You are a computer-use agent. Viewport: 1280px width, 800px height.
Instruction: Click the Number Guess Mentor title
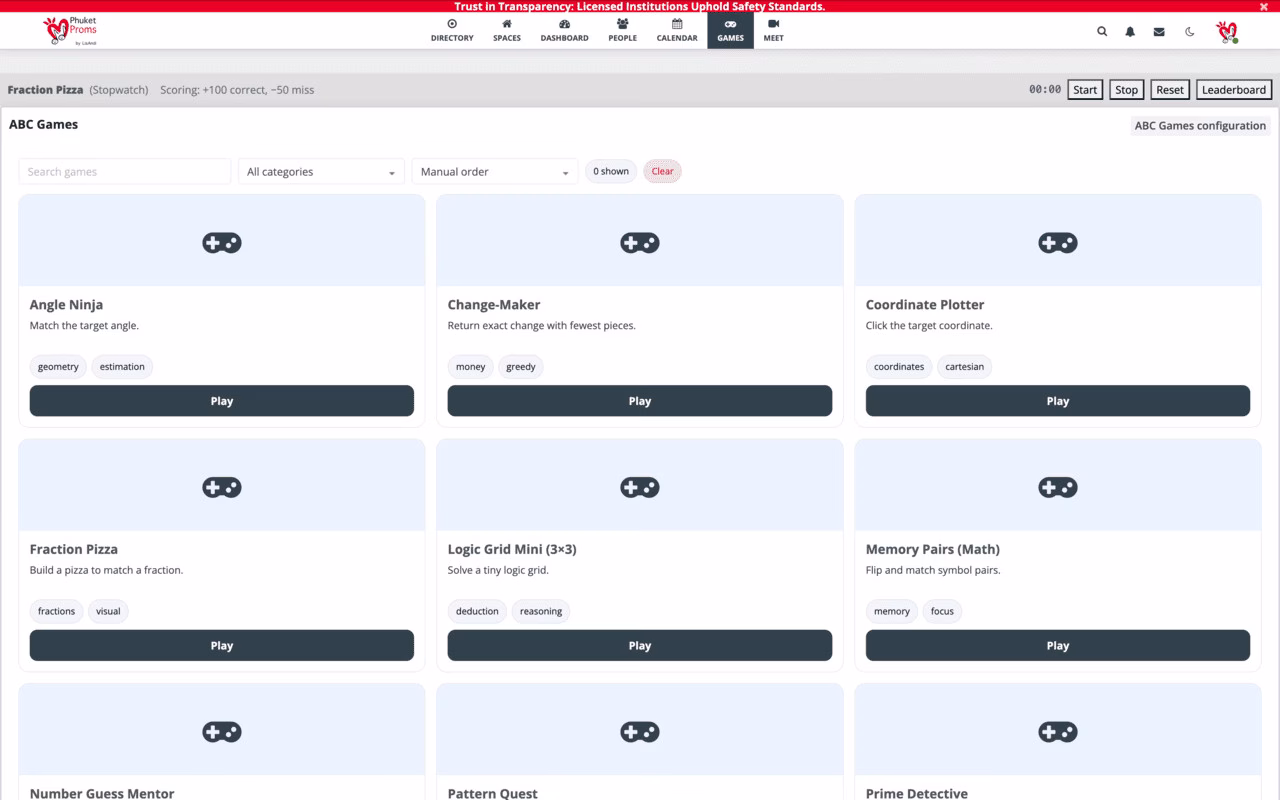(x=102, y=793)
